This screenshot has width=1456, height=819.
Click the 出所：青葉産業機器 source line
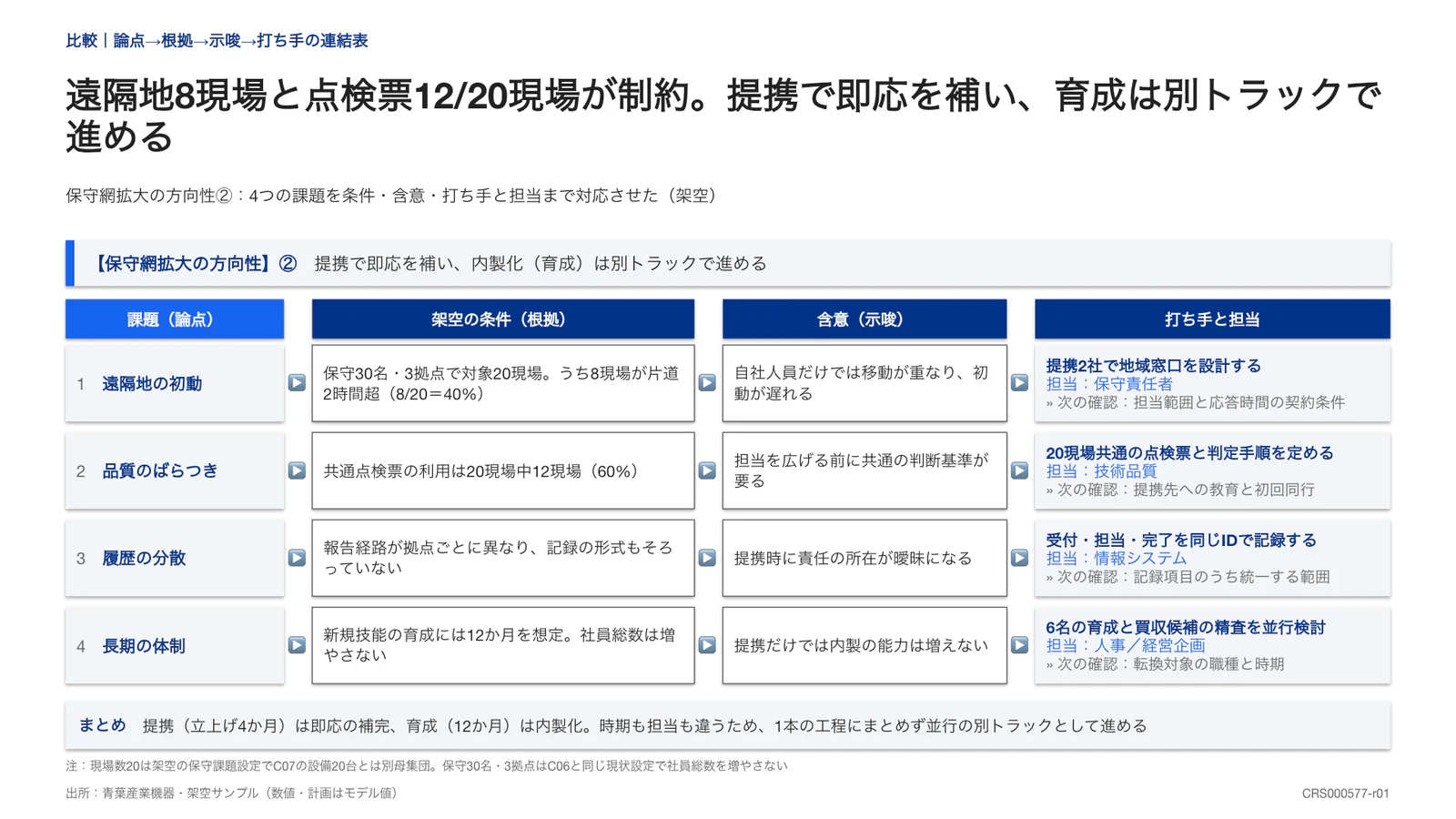[234, 794]
